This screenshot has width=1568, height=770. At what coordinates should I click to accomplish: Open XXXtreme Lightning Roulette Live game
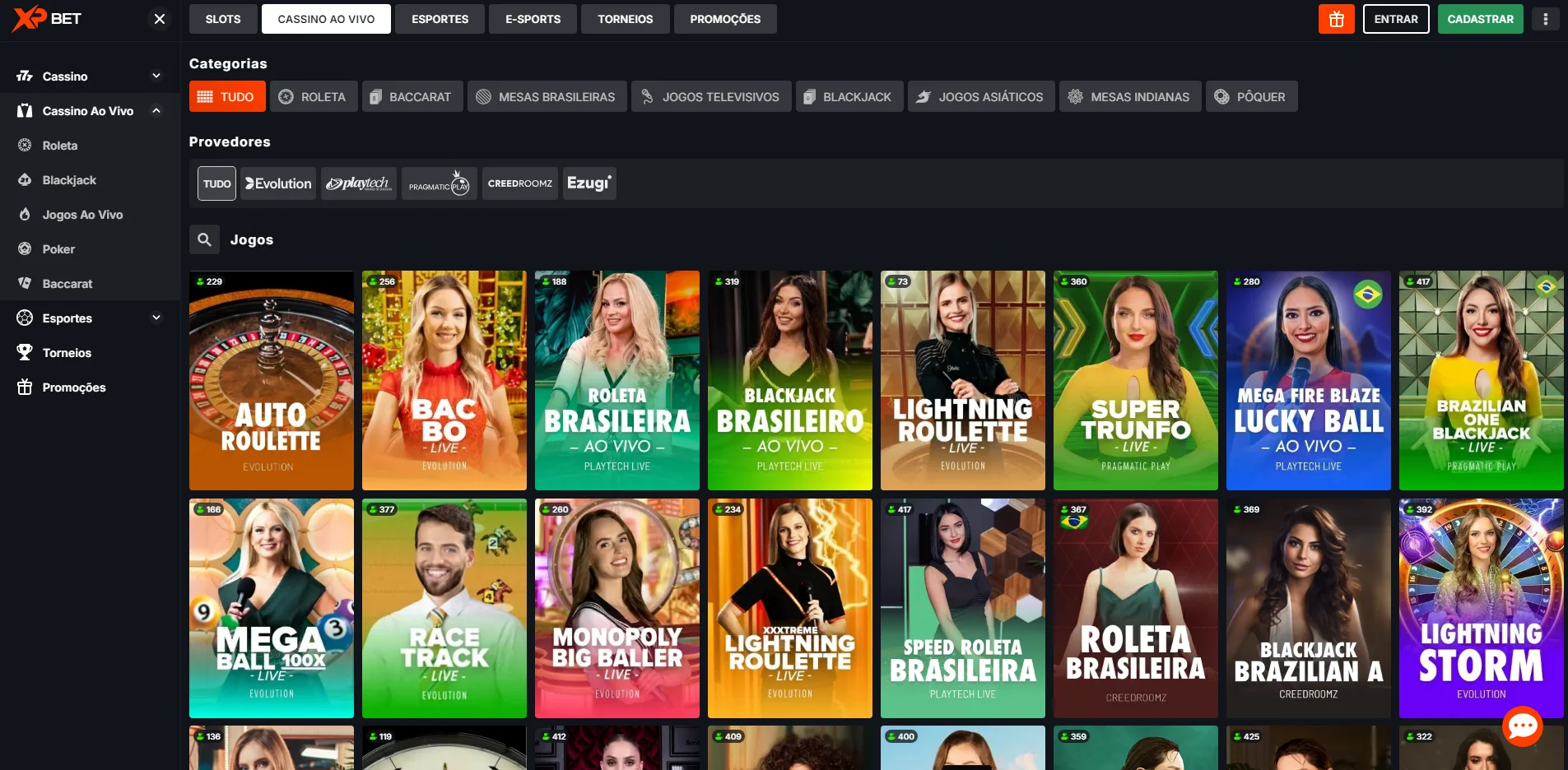pyautogui.click(x=790, y=608)
